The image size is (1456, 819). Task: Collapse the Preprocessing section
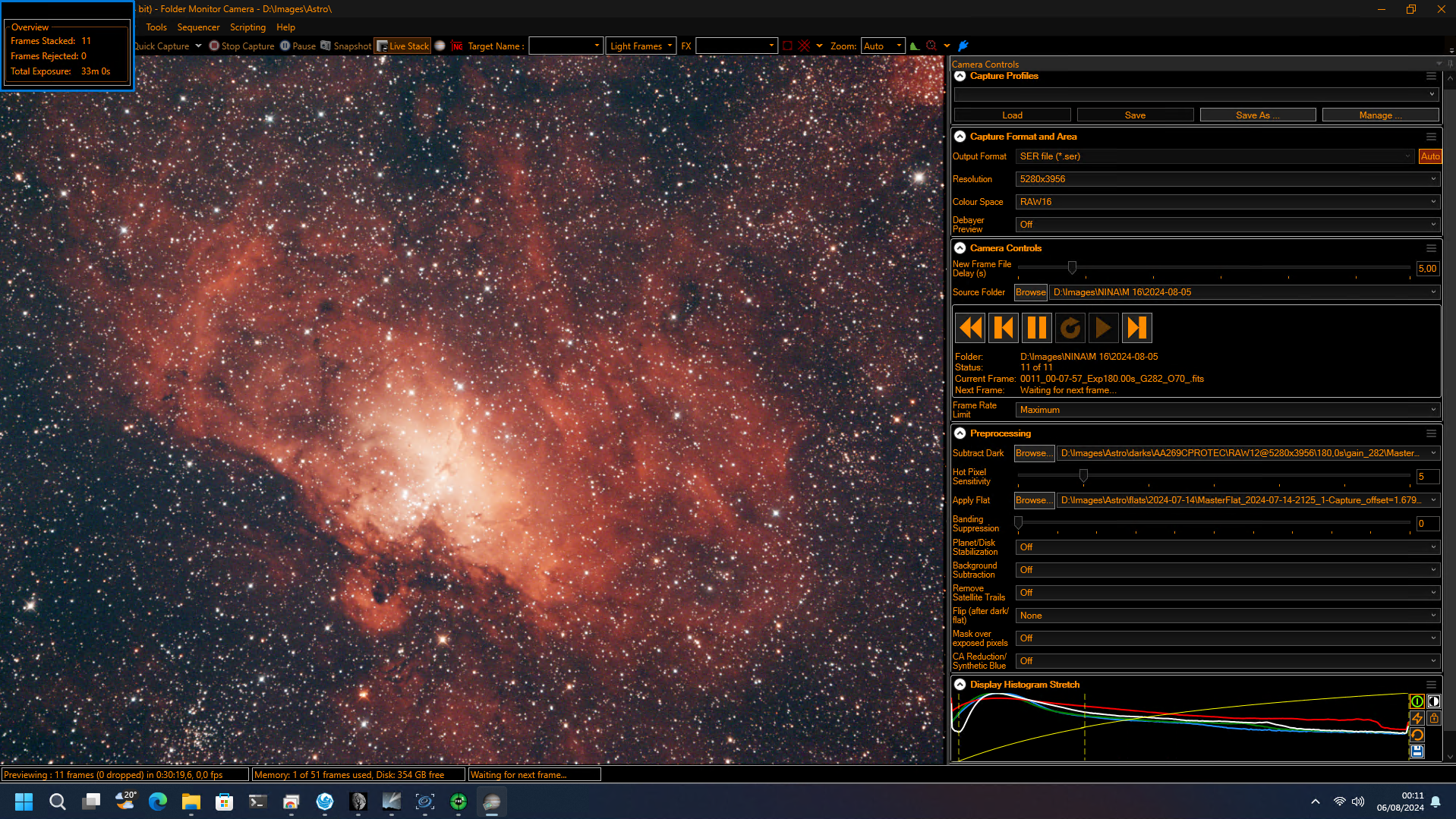point(960,433)
